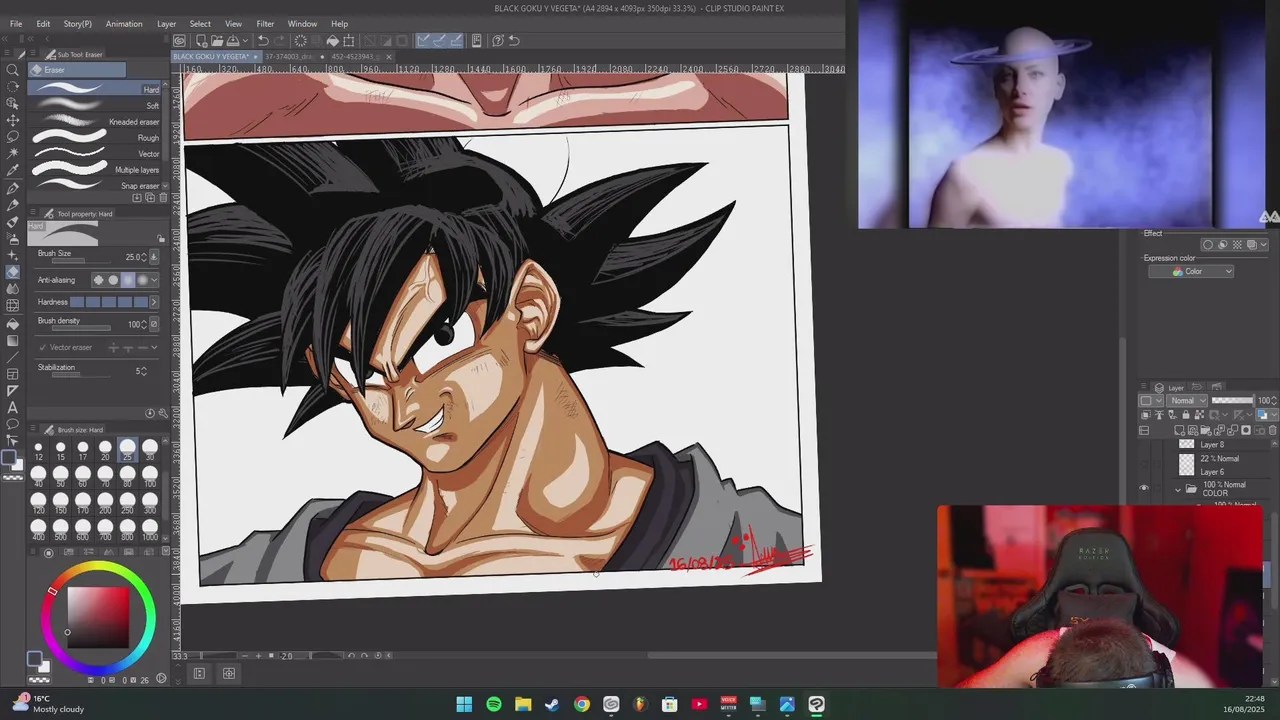Image resolution: width=1280 pixels, height=720 pixels.
Task: Toggle Clip to layer below icon
Action: click(1146, 415)
